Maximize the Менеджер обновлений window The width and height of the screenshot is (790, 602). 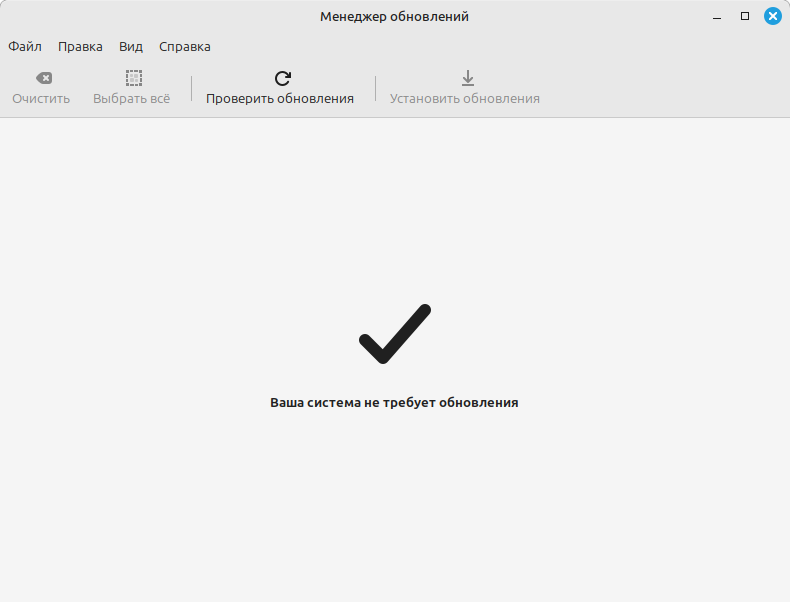745,16
